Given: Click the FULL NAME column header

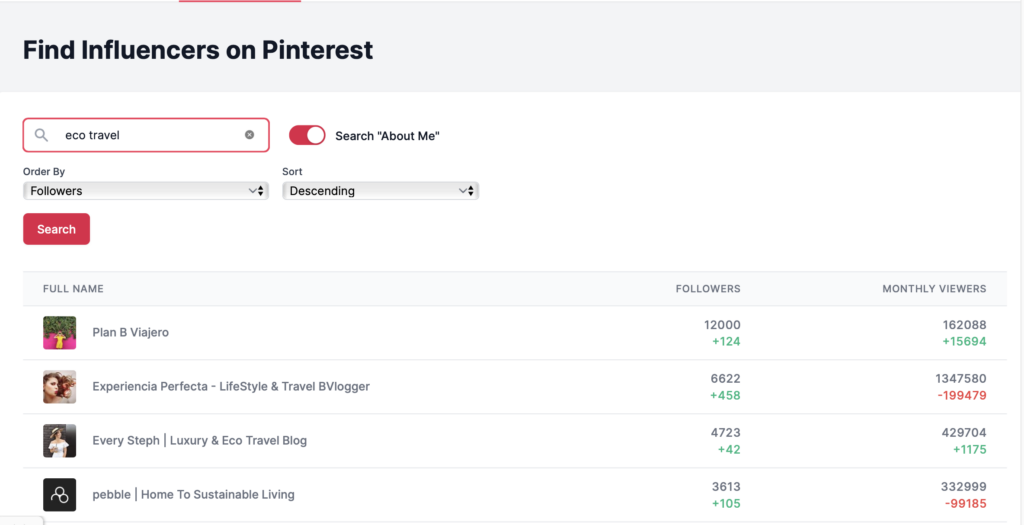Looking at the screenshot, I should pos(73,289).
